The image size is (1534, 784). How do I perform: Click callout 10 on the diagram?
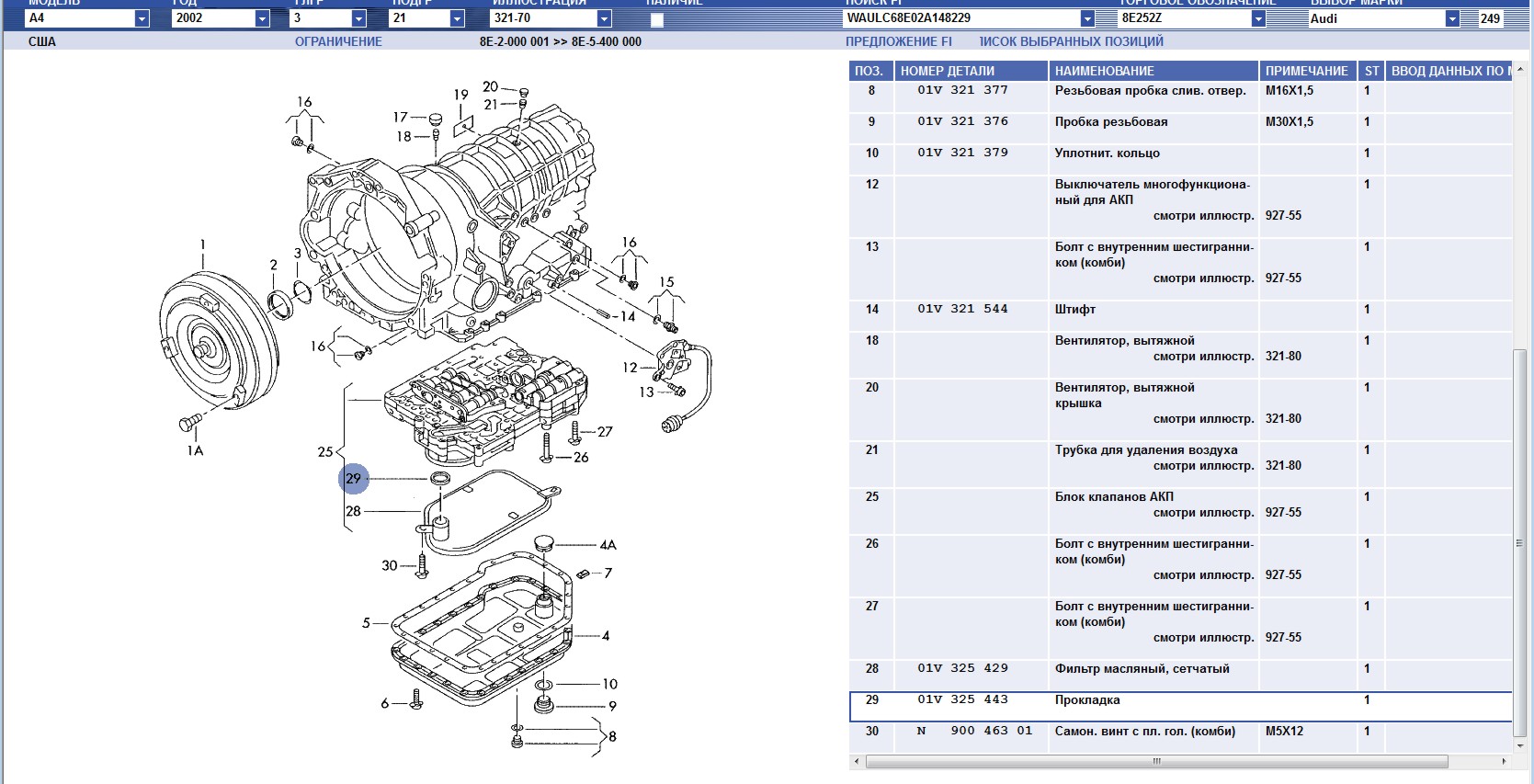[610, 684]
